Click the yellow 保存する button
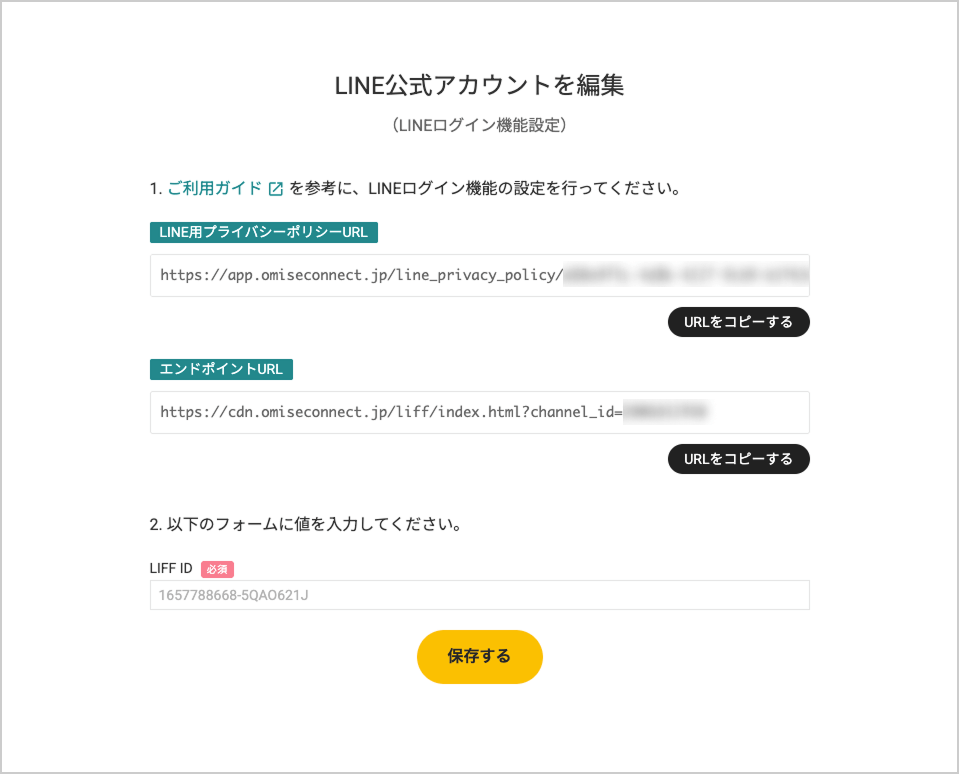This screenshot has width=959, height=774. click(x=480, y=657)
